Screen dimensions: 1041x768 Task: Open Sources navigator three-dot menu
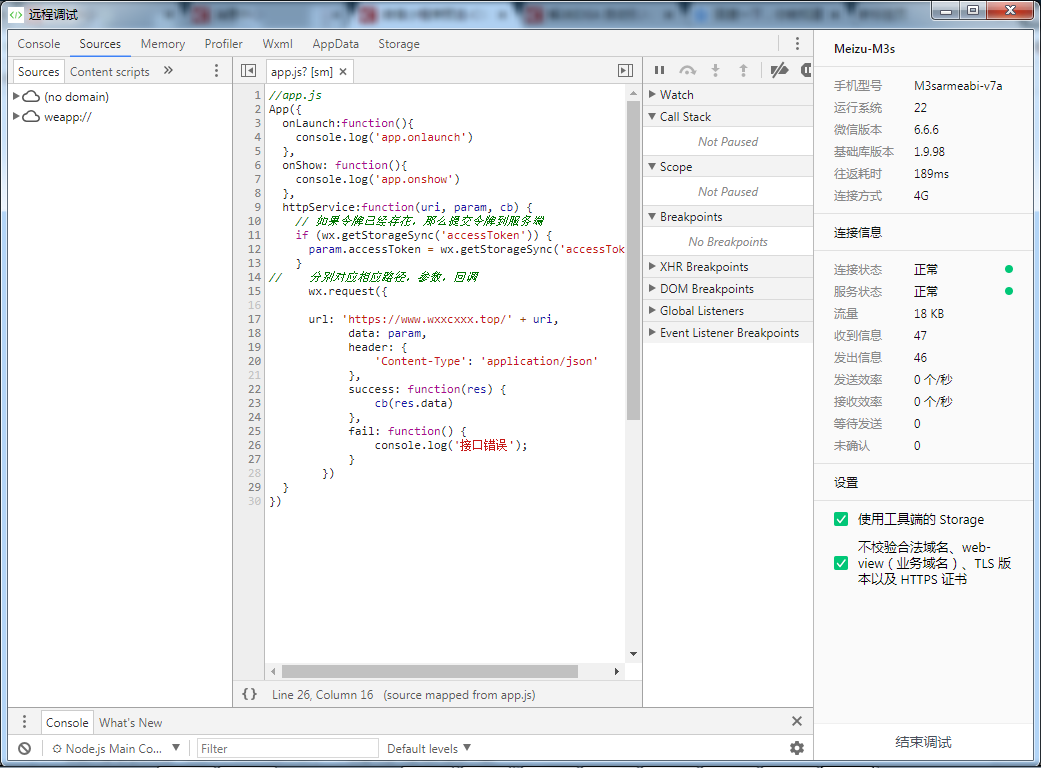click(216, 71)
